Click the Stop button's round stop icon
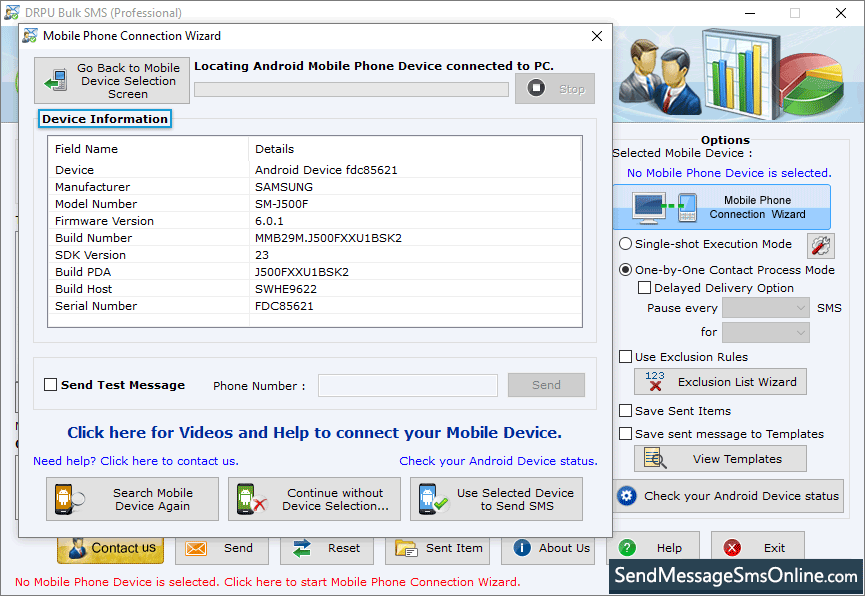865x596 pixels. 536,88
